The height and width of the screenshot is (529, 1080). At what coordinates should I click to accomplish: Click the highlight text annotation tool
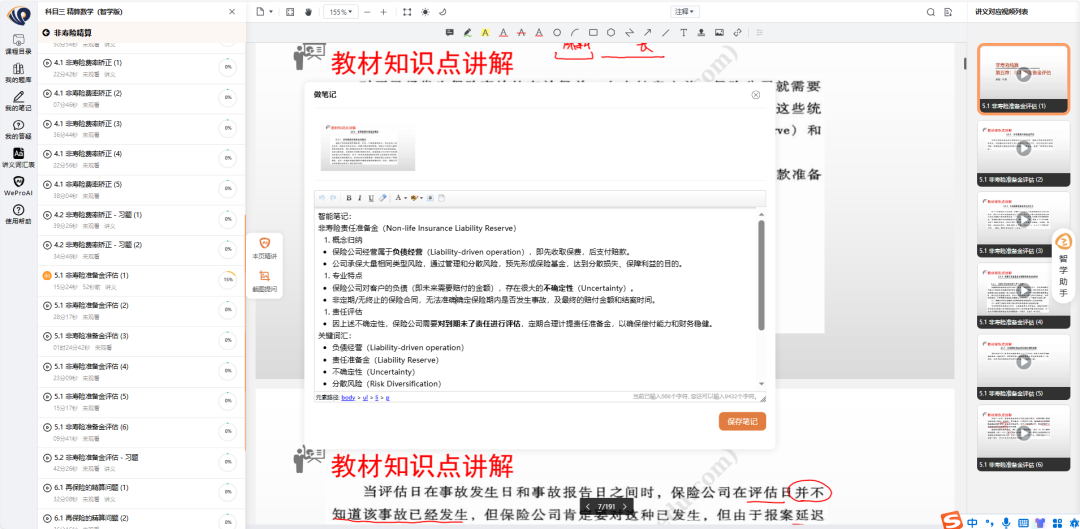pos(485,33)
